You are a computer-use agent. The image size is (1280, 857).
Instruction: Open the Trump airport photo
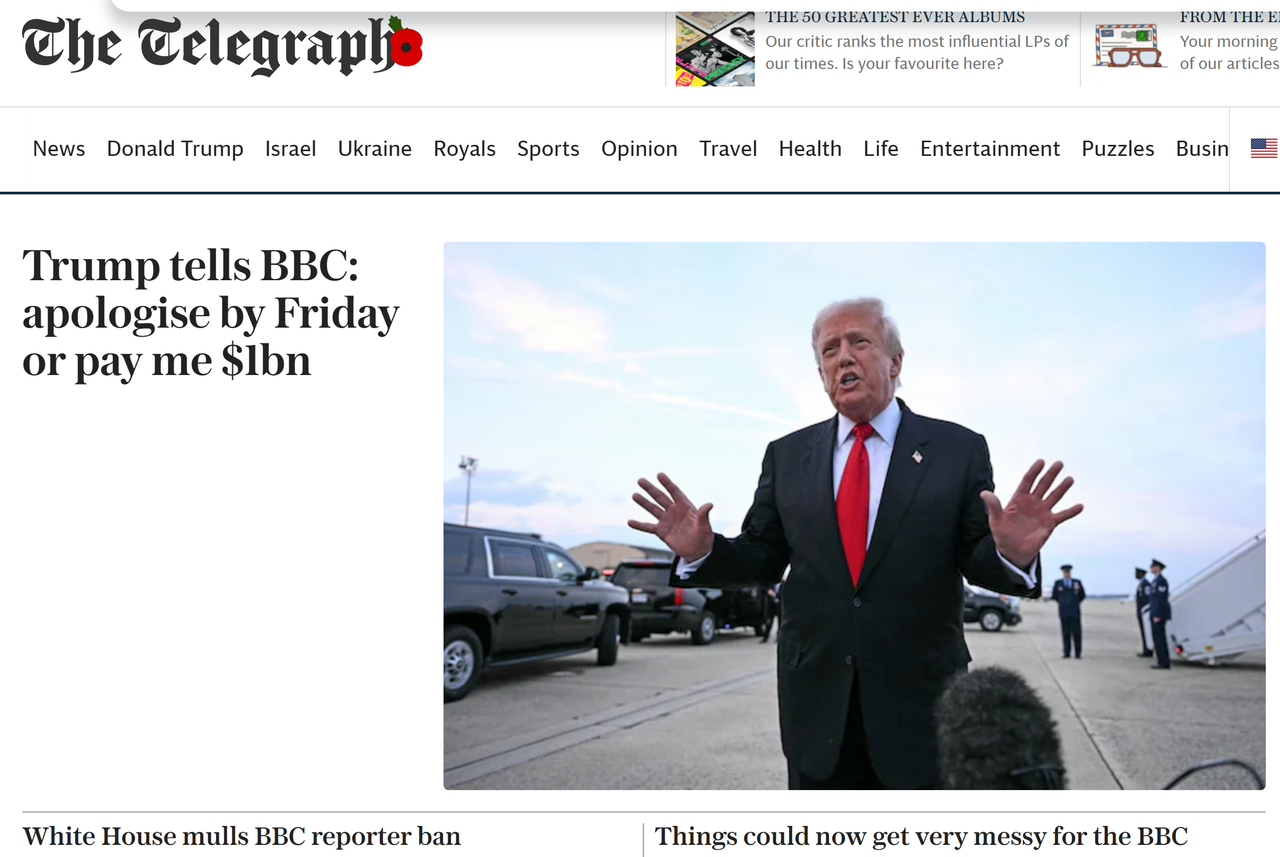coord(855,516)
